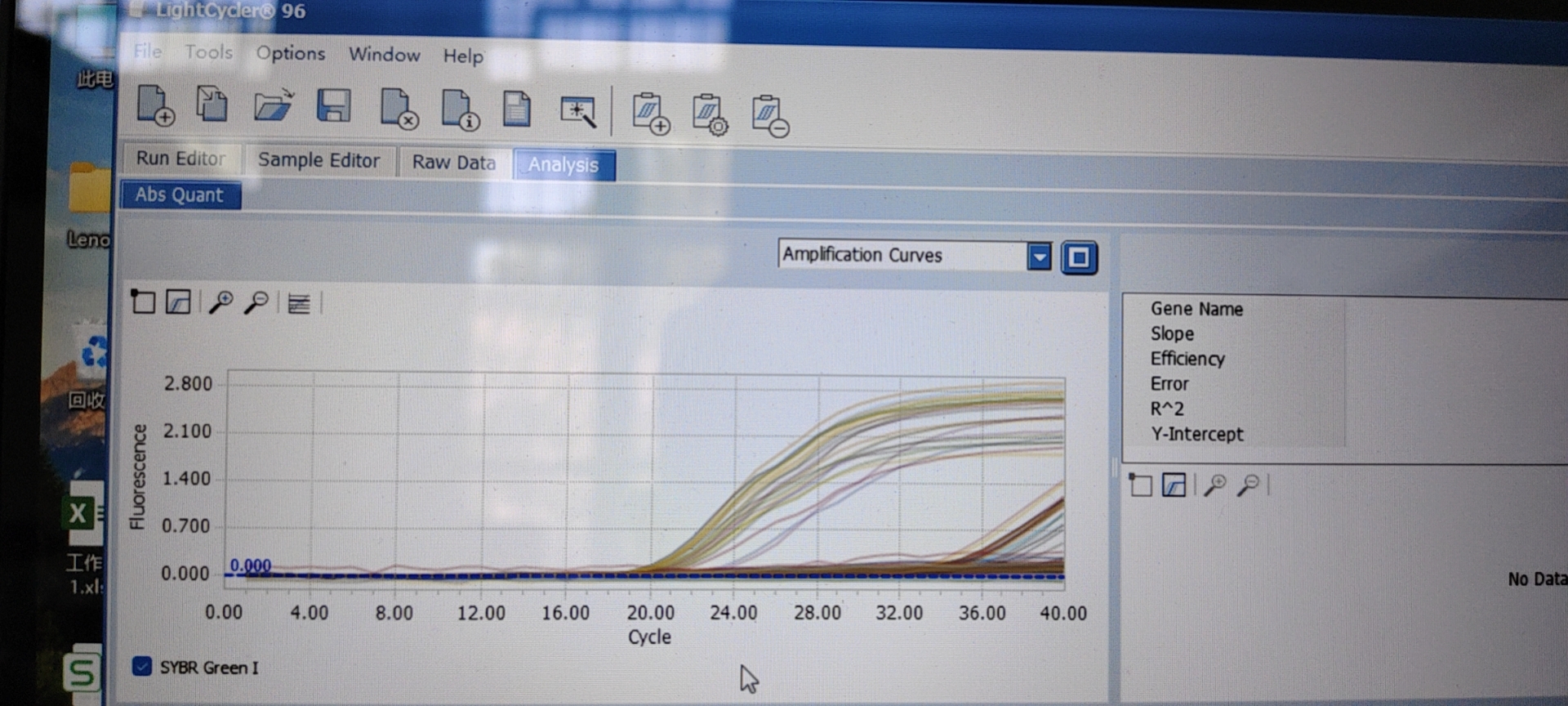Image resolution: width=1568 pixels, height=706 pixels.
Task: Click the Analysis Settings clipboard gear icon
Action: 709,114
